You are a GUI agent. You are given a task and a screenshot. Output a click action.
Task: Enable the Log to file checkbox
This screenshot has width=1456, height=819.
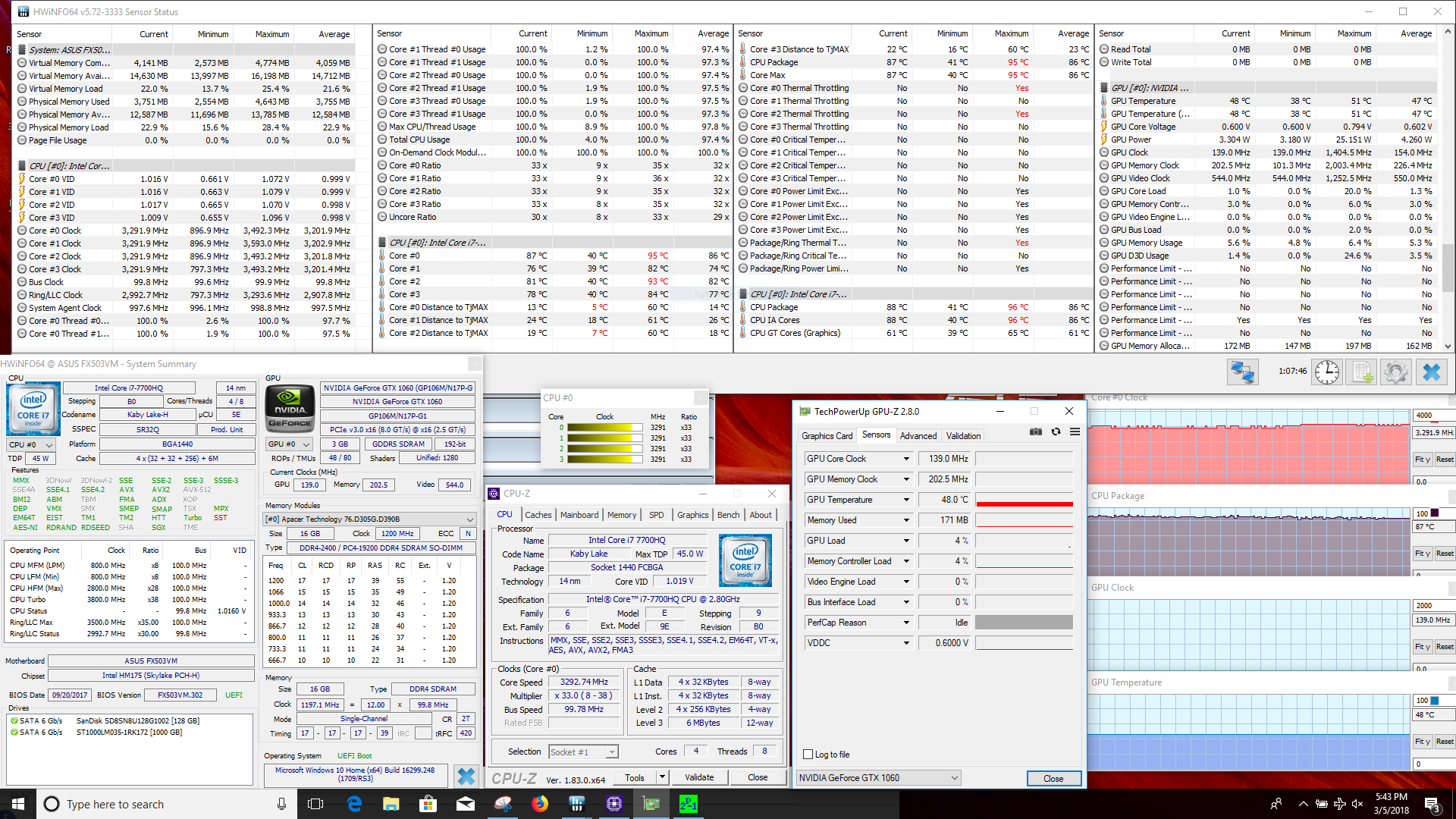(x=808, y=755)
